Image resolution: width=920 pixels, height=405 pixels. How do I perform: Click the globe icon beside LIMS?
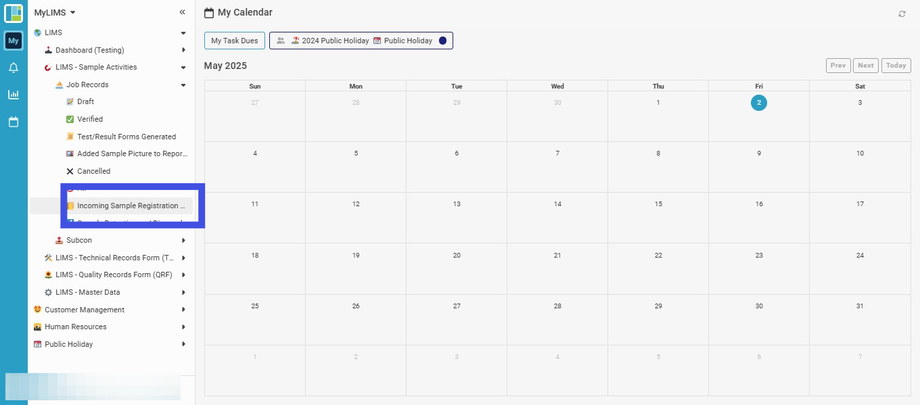tap(38, 33)
